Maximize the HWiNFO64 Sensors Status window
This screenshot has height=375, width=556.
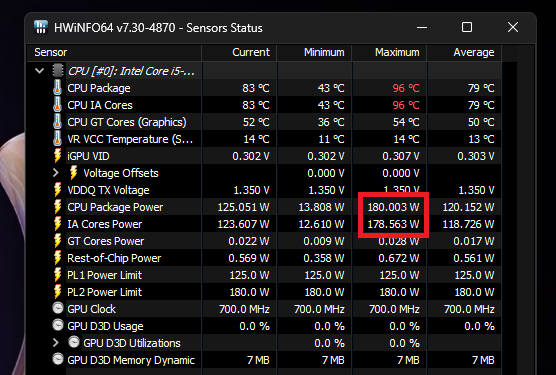467,27
